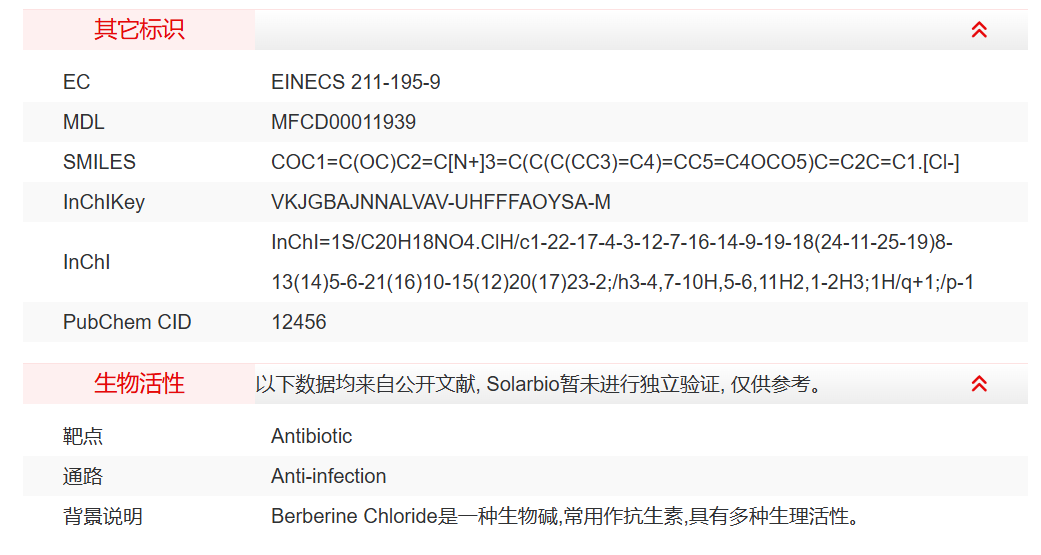
Task: Click the first line of the InChI value
Action: coord(618,243)
